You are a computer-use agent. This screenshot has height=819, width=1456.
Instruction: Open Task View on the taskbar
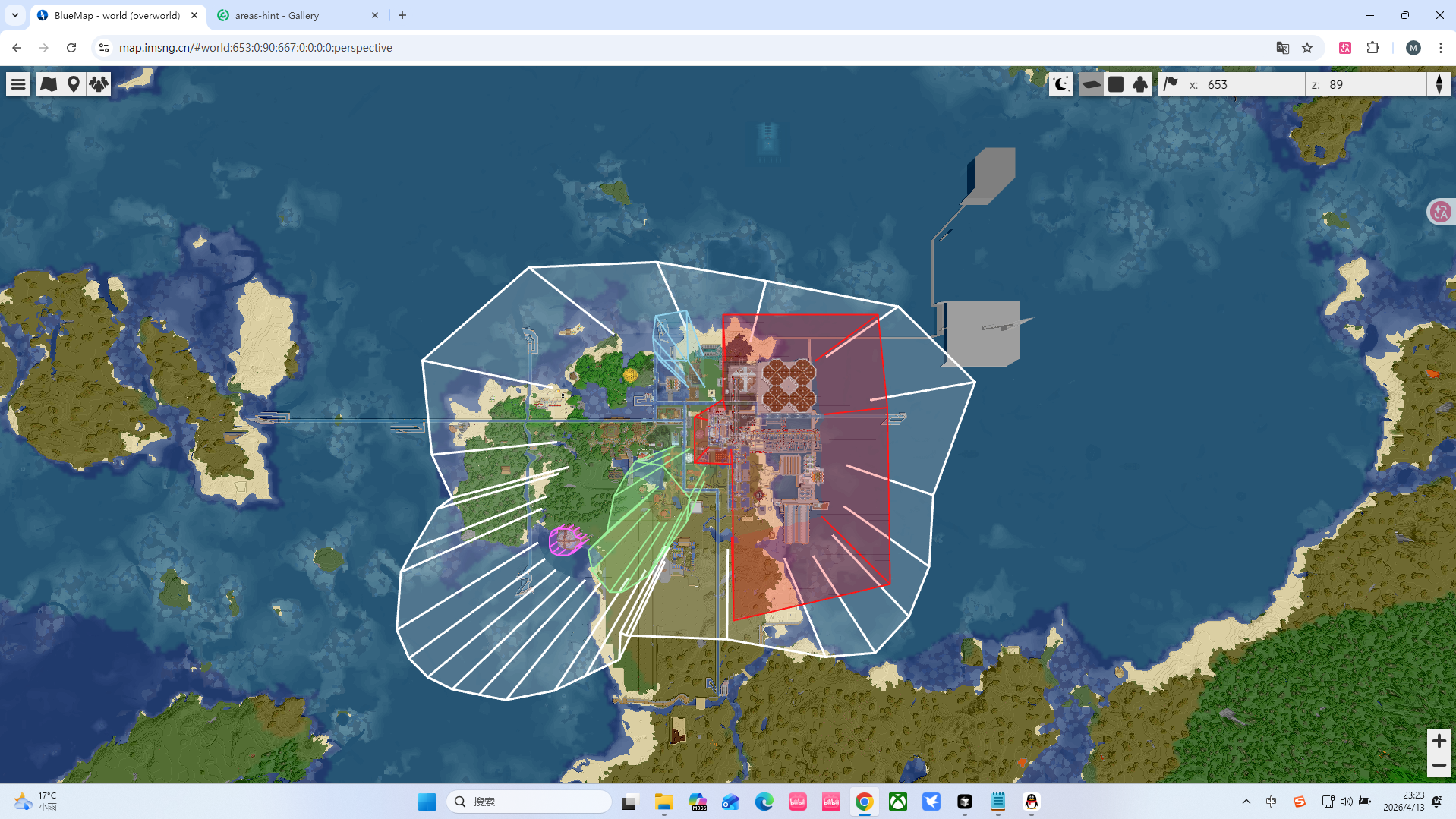pyautogui.click(x=629, y=802)
